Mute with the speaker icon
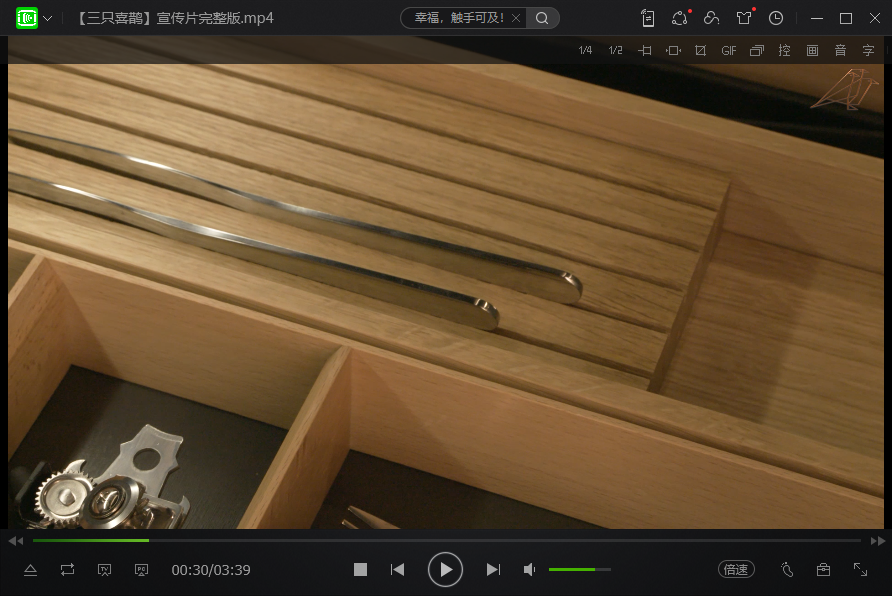Screen dimensions: 892x596 (529, 569)
